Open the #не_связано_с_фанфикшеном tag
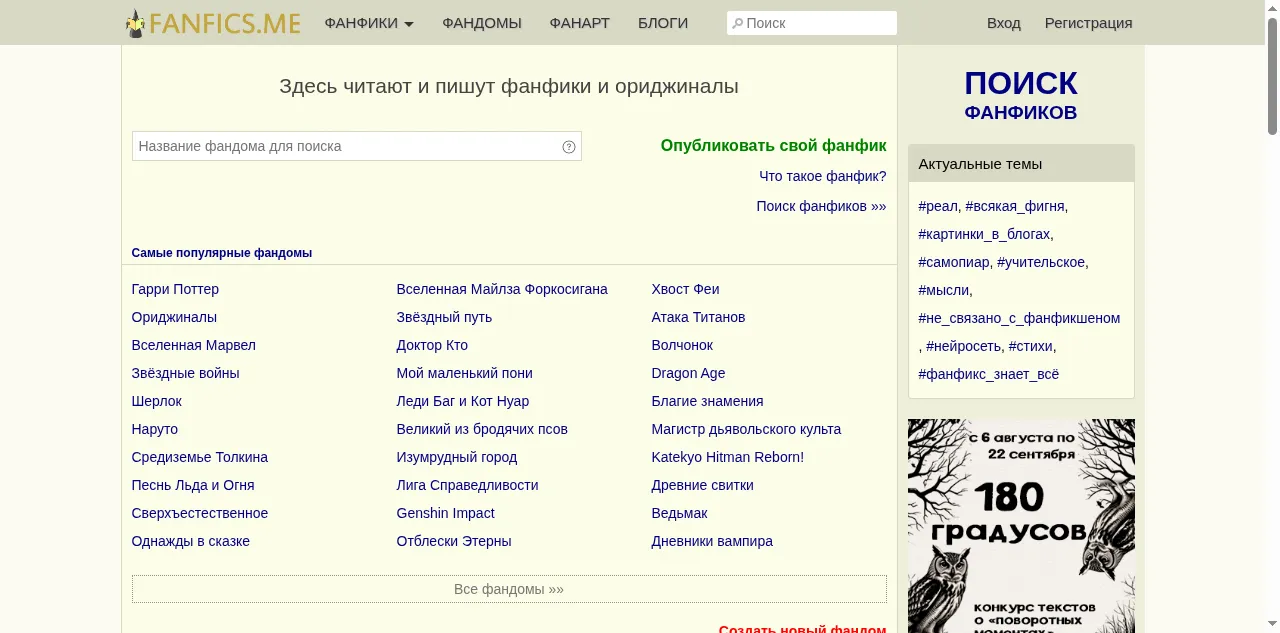 tap(1019, 318)
